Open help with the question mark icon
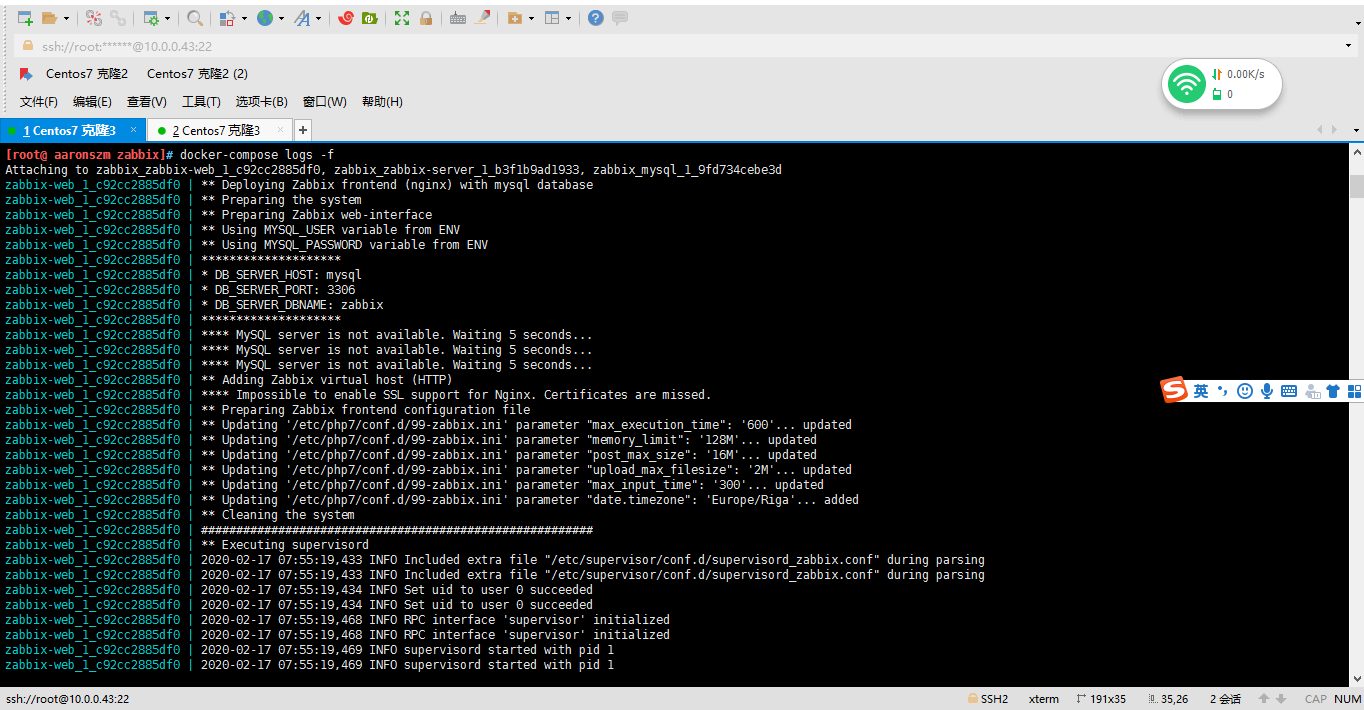Screen dimensions: 1364x710 pyautogui.click(x=596, y=18)
